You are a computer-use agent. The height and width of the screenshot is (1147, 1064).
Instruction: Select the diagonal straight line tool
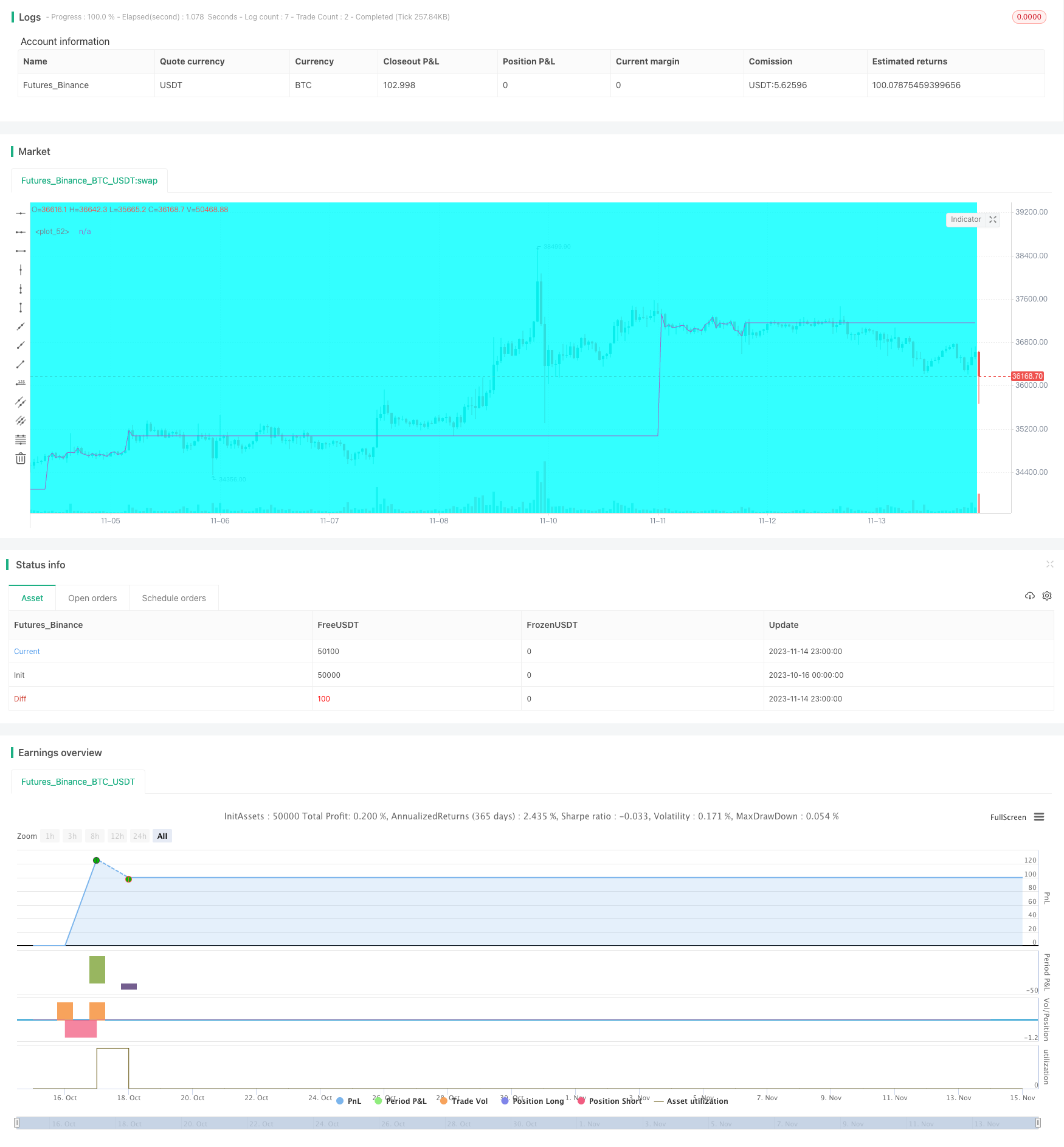click(21, 326)
